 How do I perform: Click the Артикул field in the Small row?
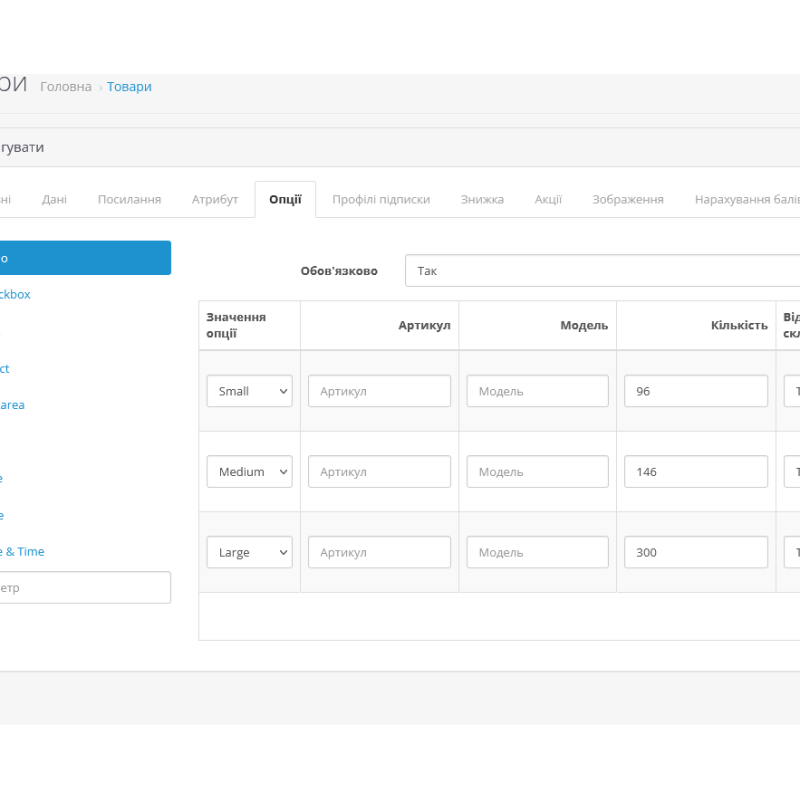[379, 391]
